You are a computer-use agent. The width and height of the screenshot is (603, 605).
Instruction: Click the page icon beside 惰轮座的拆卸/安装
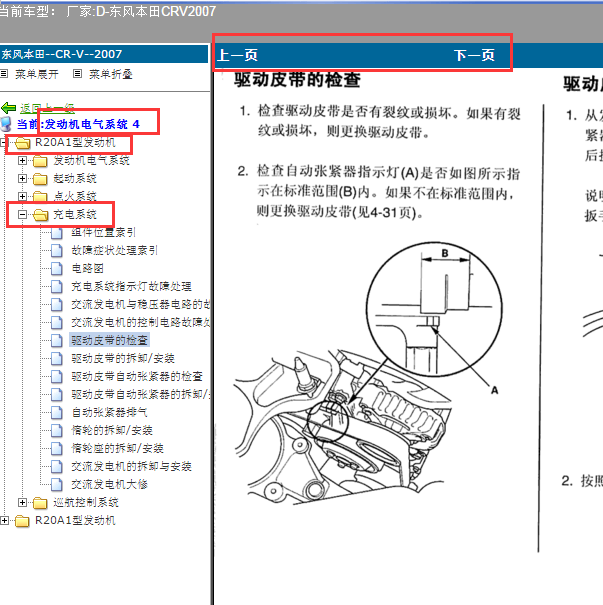pyautogui.click(x=57, y=448)
